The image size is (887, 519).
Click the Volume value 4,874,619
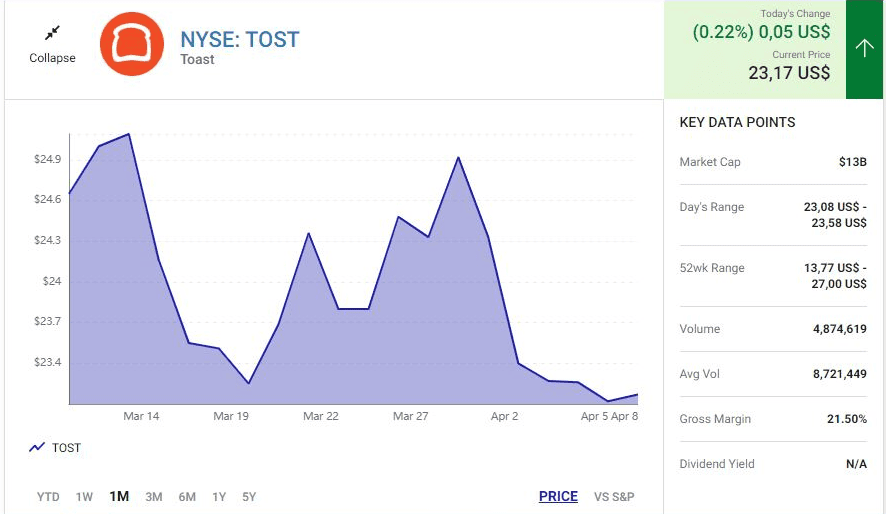839,329
